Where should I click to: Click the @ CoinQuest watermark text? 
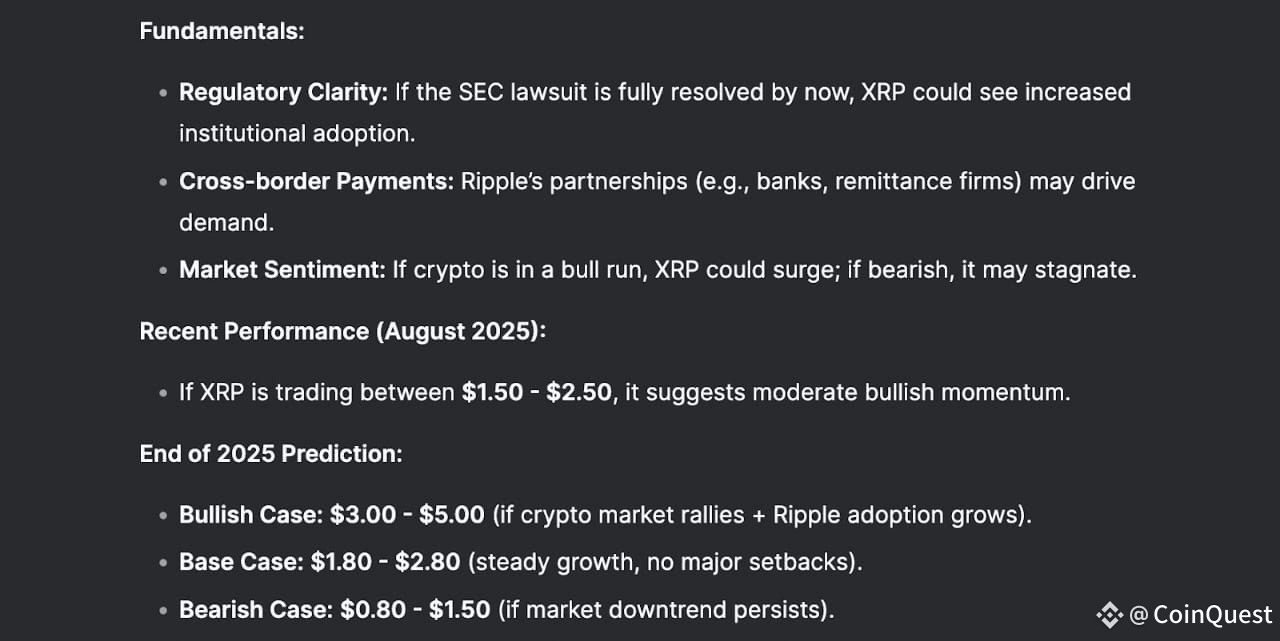1200,614
